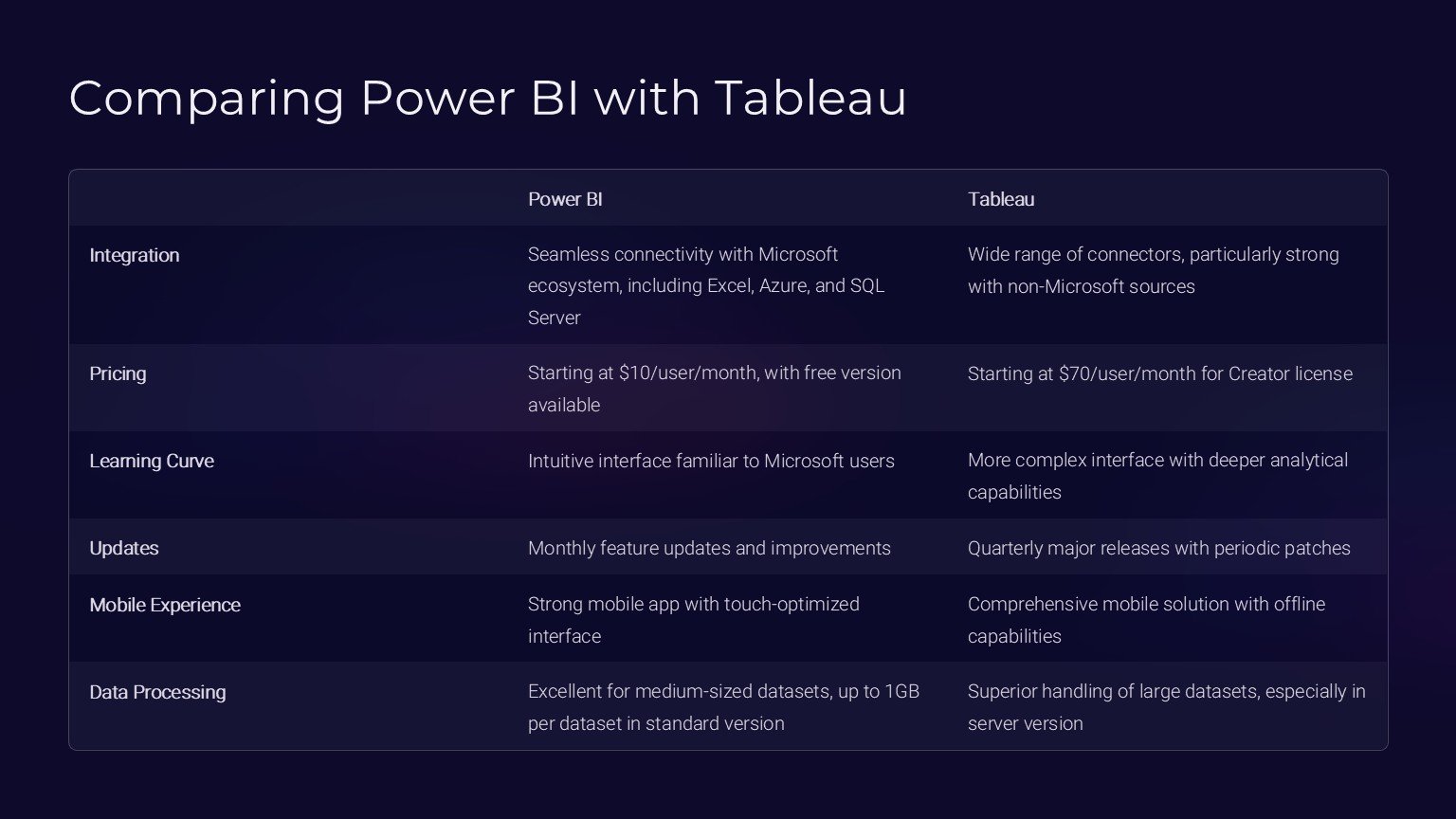Click the 'Integration' row label

135,255
